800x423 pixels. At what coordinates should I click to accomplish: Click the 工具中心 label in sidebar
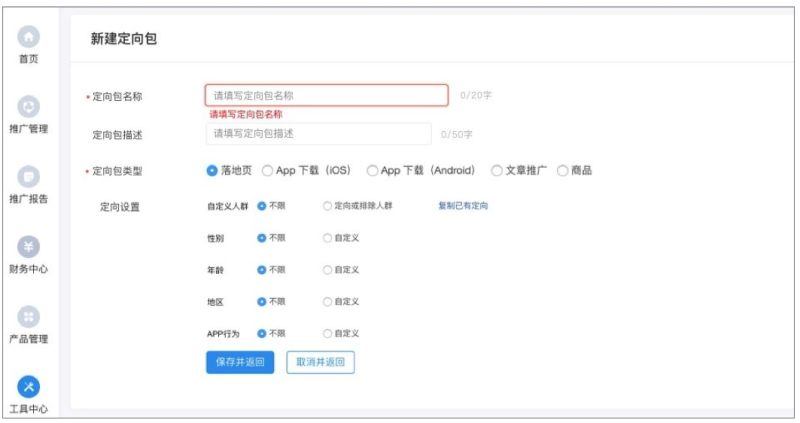[29, 409]
